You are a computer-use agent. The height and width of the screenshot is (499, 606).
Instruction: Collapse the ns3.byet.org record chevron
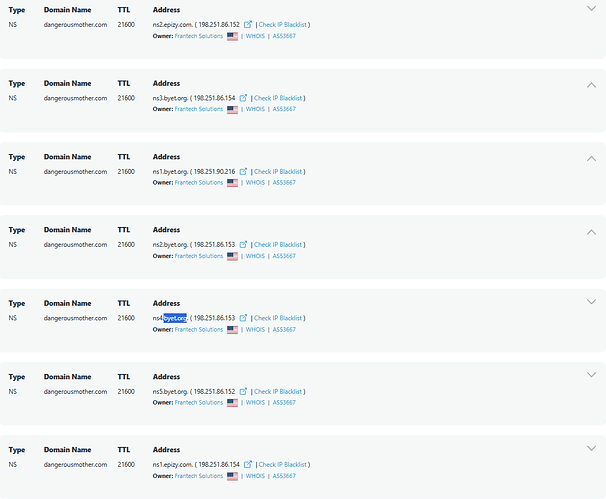point(591,86)
